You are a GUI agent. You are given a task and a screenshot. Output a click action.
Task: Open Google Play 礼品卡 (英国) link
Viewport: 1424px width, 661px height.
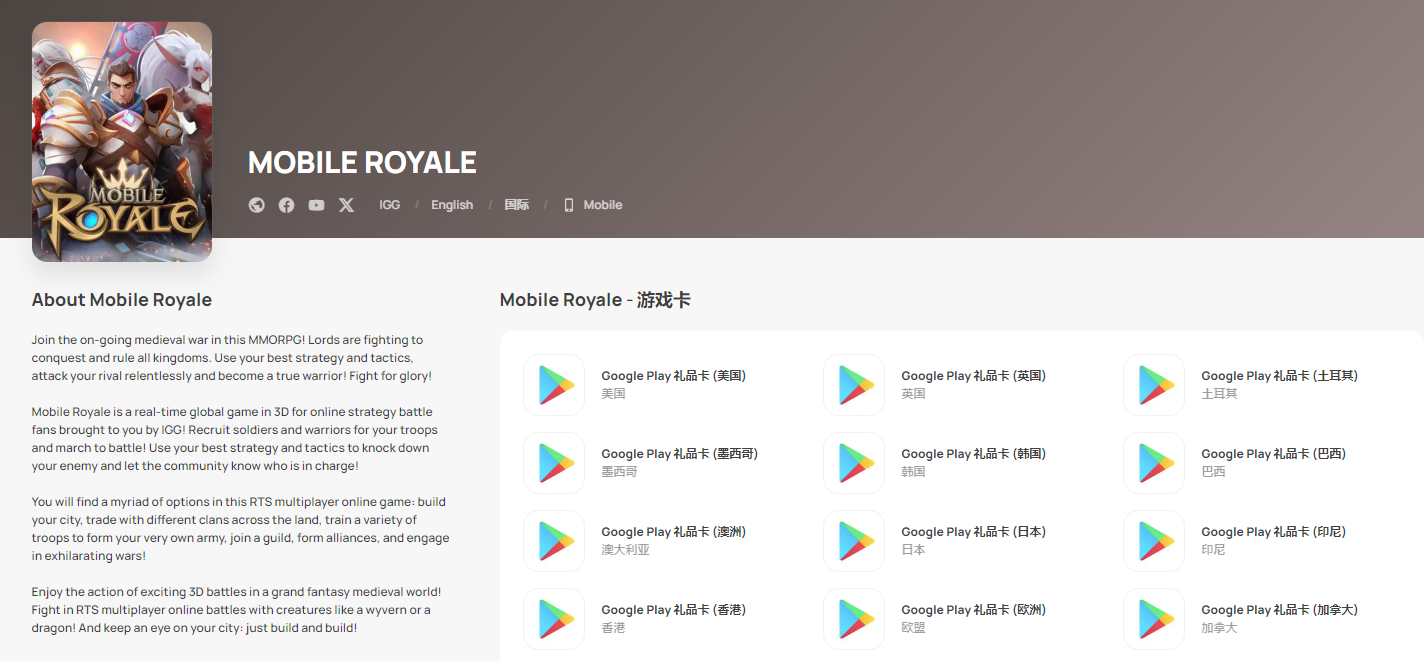[x=974, y=376]
